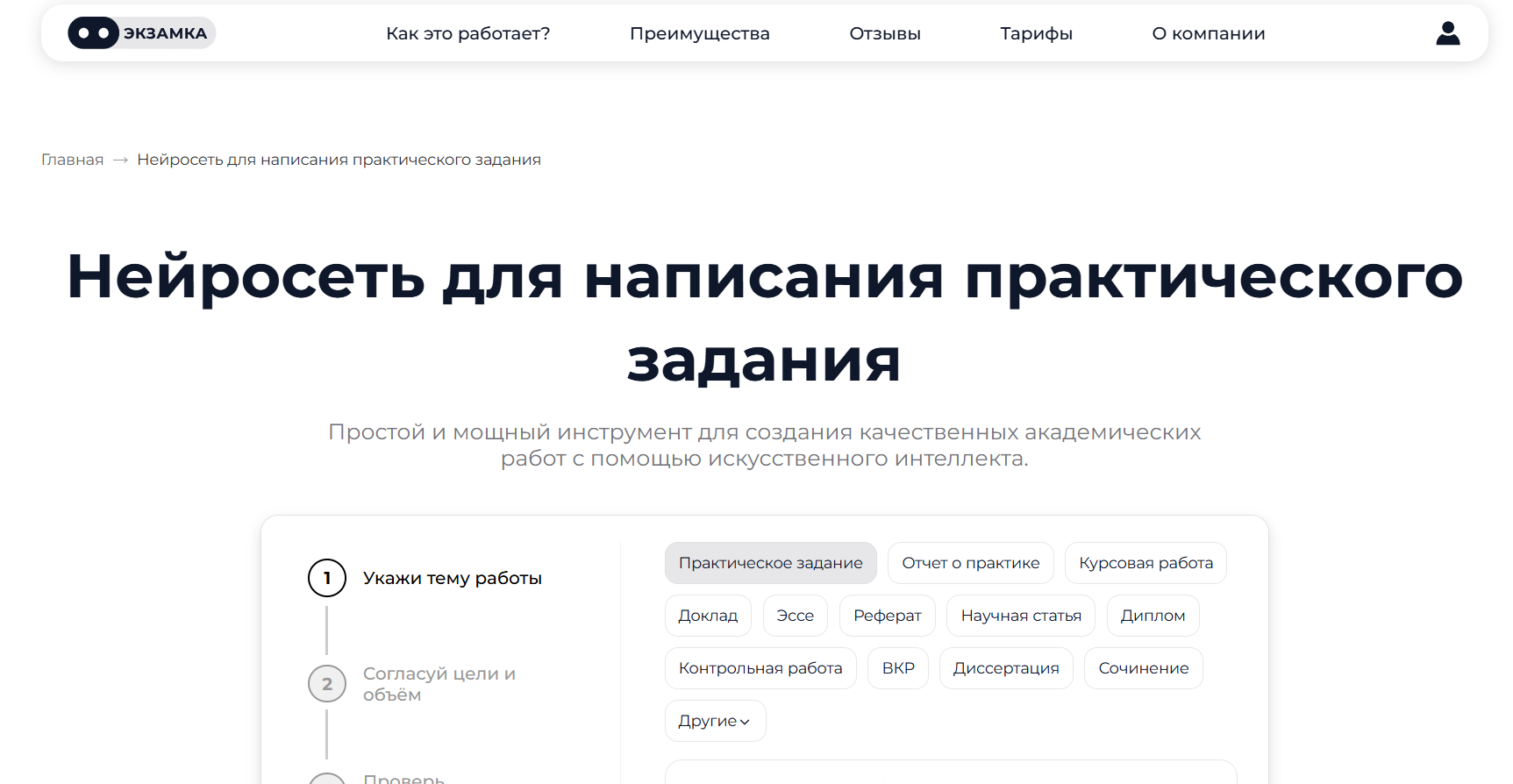This screenshot has height=784, width=1513.
Task: Click step 1 circle 'Укажи тему работы'
Action: pyautogui.click(x=327, y=578)
